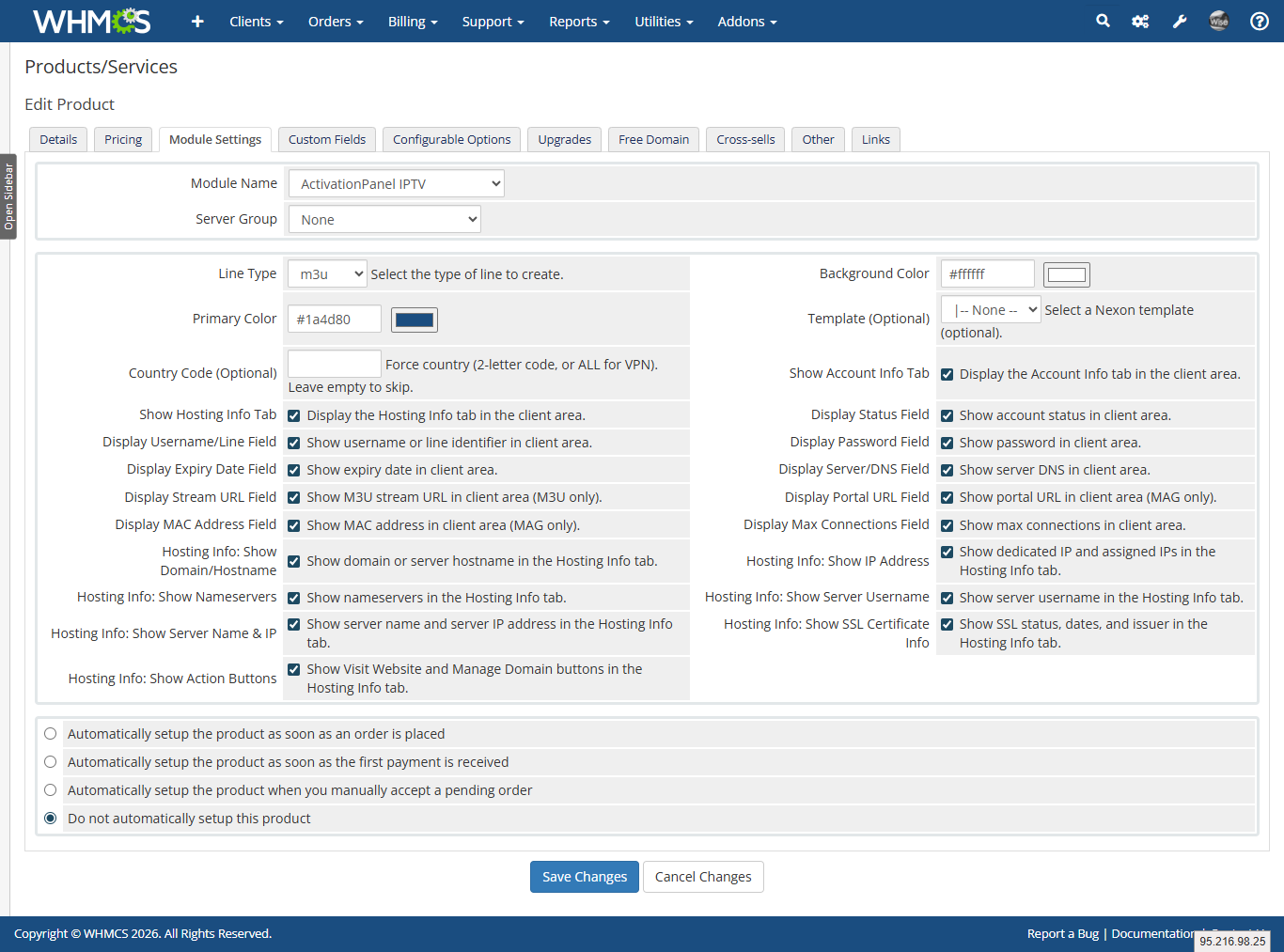Open the Module Name dropdown
The image size is (1284, 952).
(x=396, y=184)
